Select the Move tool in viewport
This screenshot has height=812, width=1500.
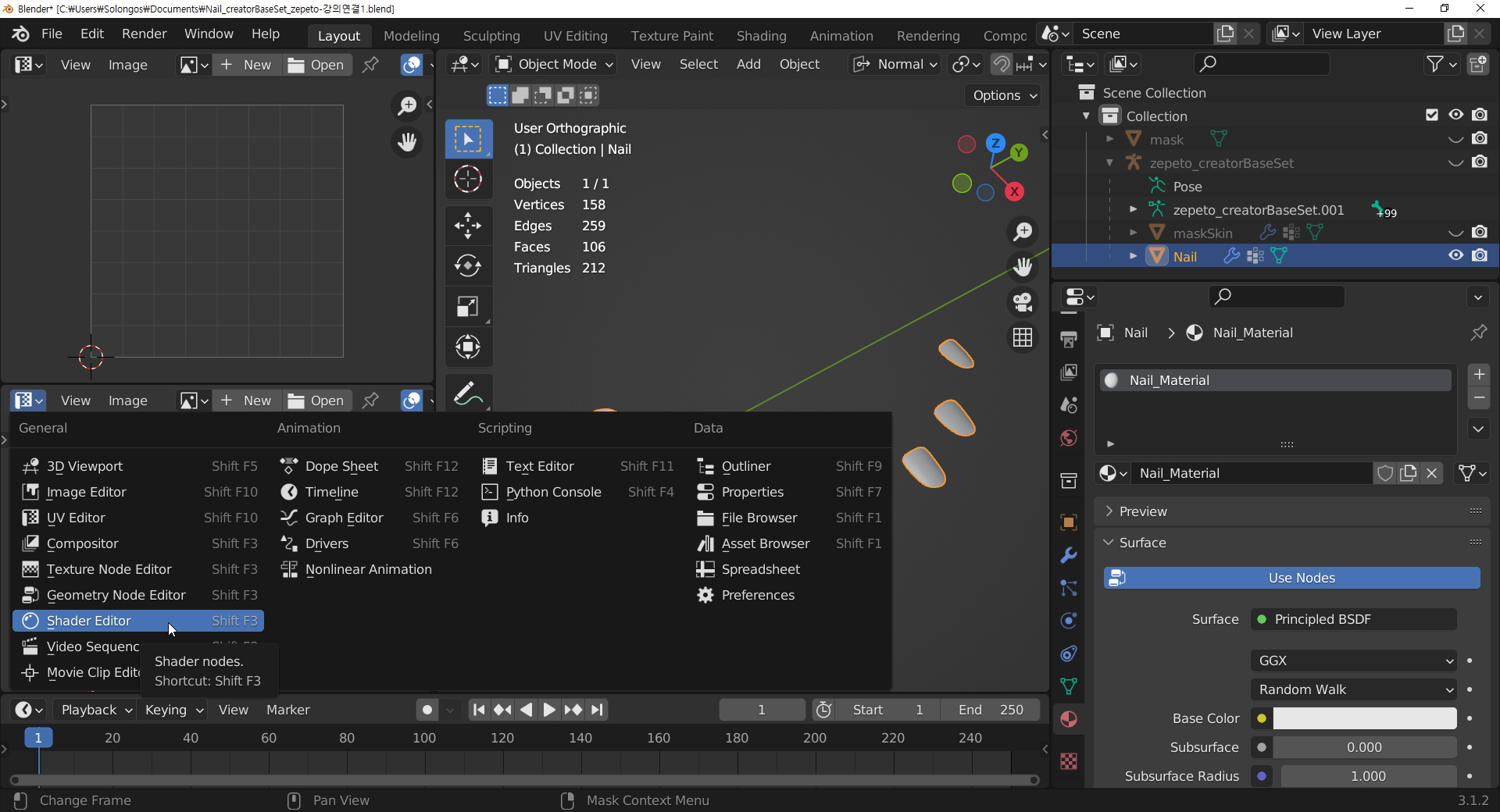[x=468, y=226]
